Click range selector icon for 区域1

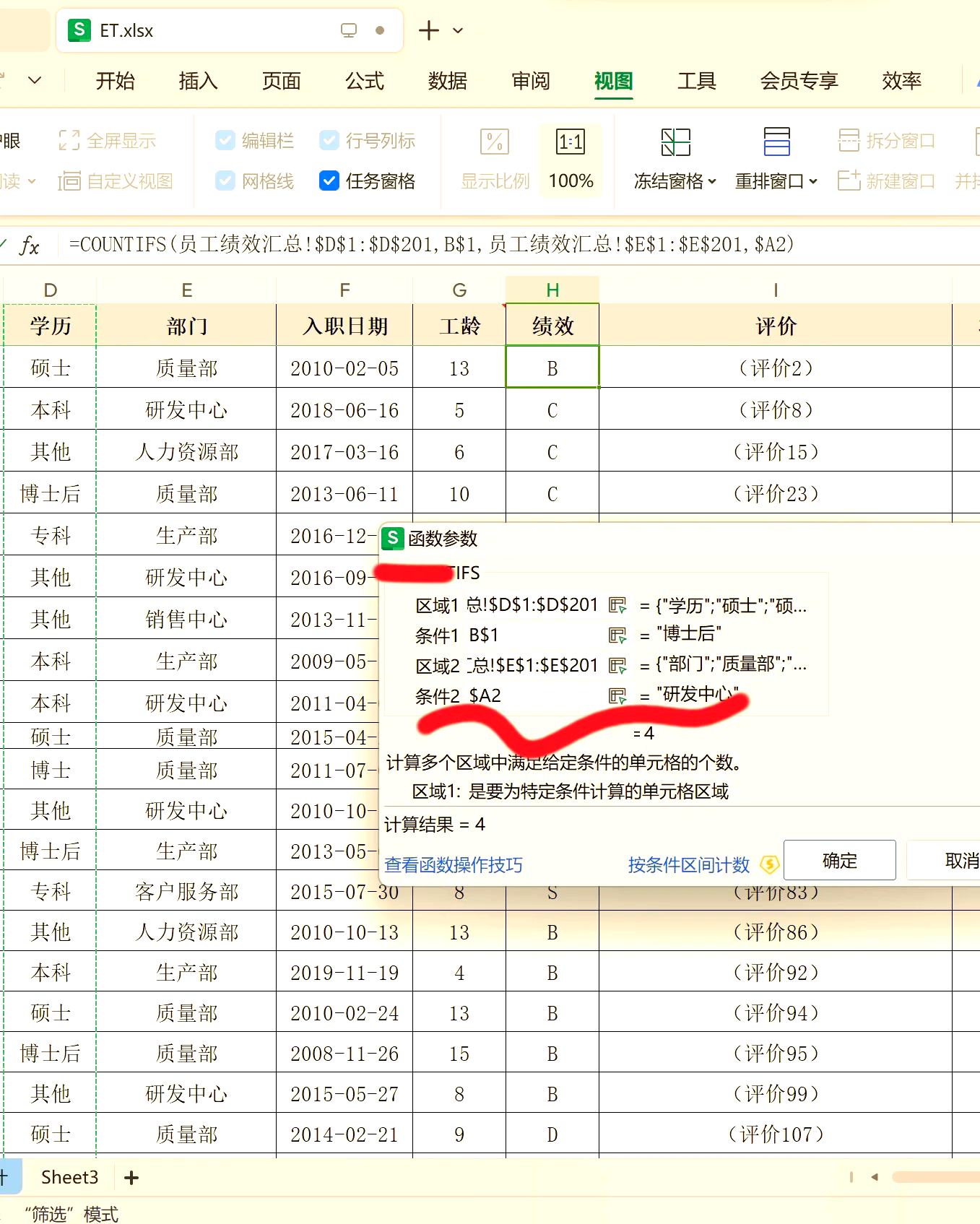pyautogui.click(x=617, y=605)
